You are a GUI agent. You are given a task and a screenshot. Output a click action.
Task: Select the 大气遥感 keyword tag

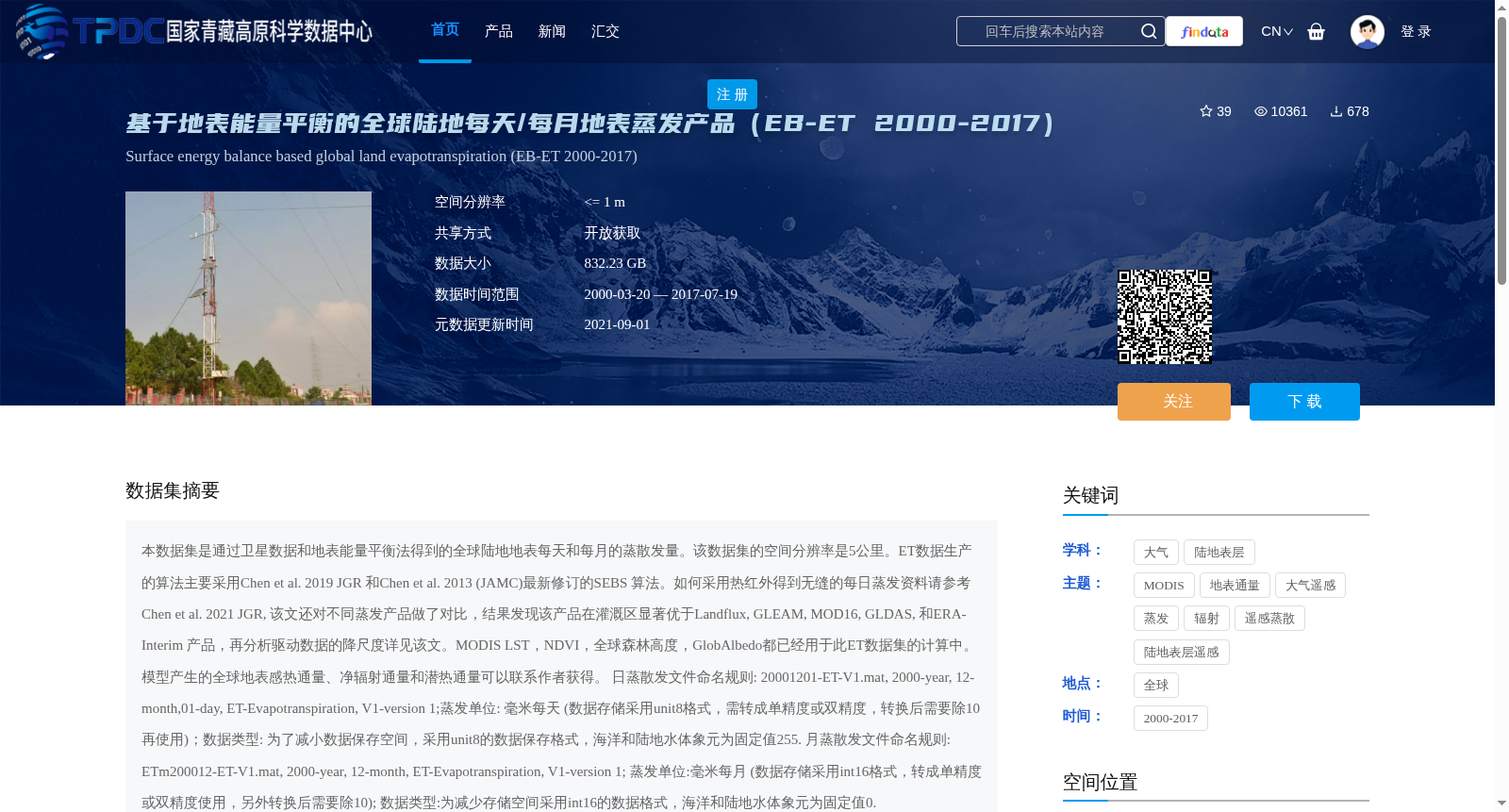[x=1310, y=586]
